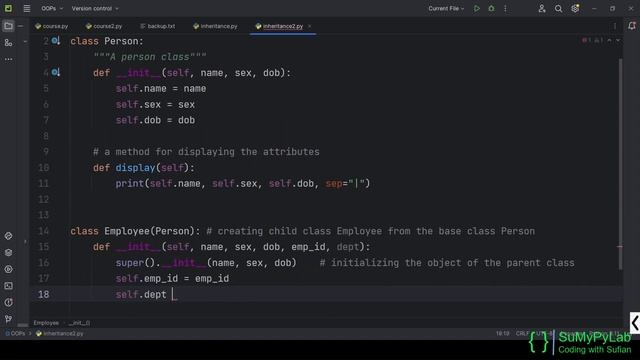Open the Git version control sidebar icon

8,319
